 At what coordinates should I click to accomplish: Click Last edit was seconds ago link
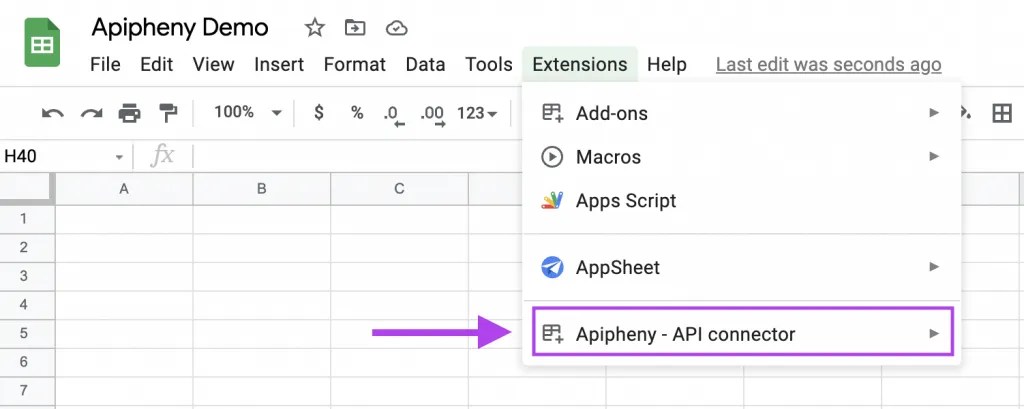(829, 65)
